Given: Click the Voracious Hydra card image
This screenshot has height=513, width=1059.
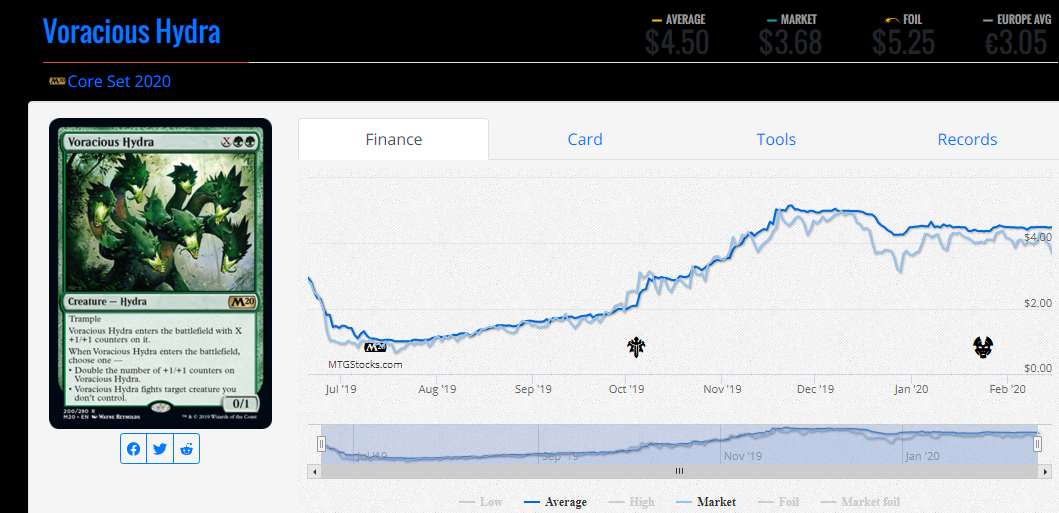Looking at the screenshot, I should (161, 273).
